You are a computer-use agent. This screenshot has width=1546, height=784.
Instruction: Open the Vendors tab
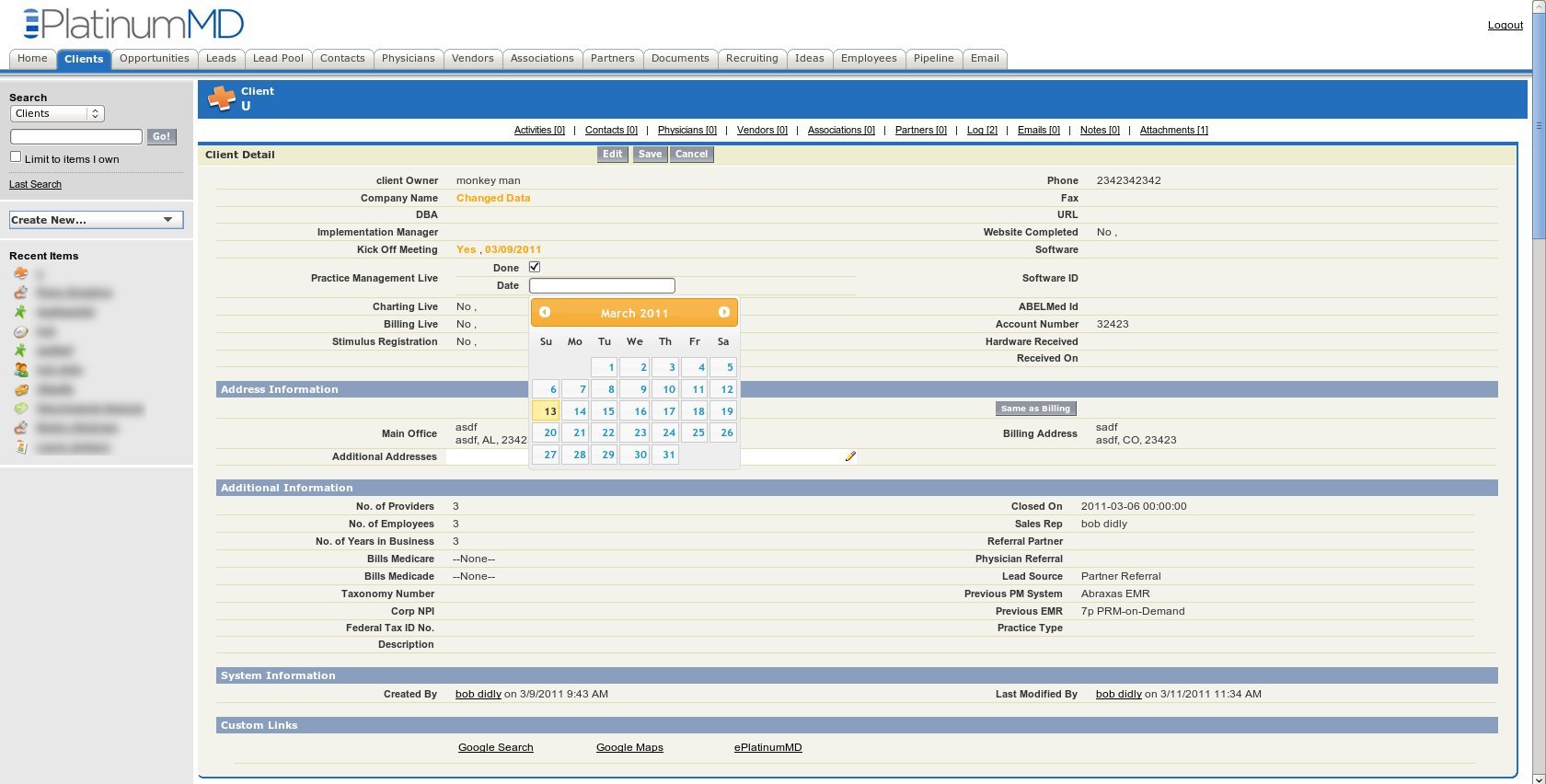(x=473, y=59)
